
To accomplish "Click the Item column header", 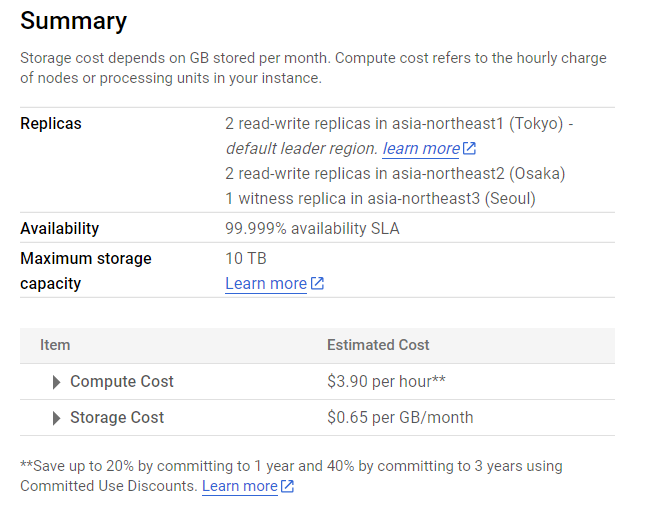I will (55, 345).
